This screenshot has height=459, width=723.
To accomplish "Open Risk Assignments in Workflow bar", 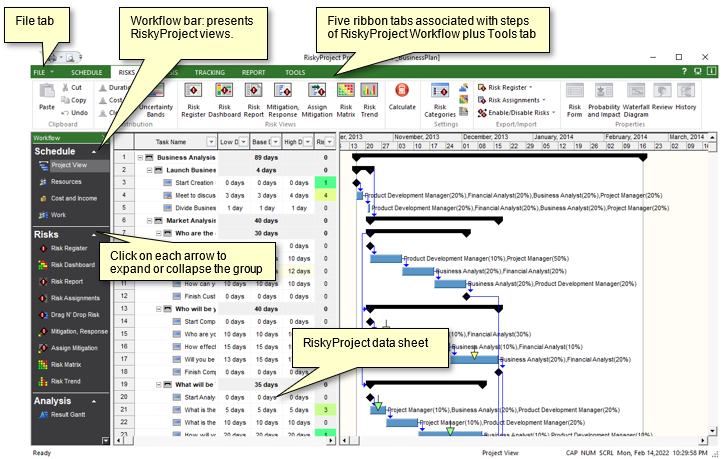I will coord(71,298).
